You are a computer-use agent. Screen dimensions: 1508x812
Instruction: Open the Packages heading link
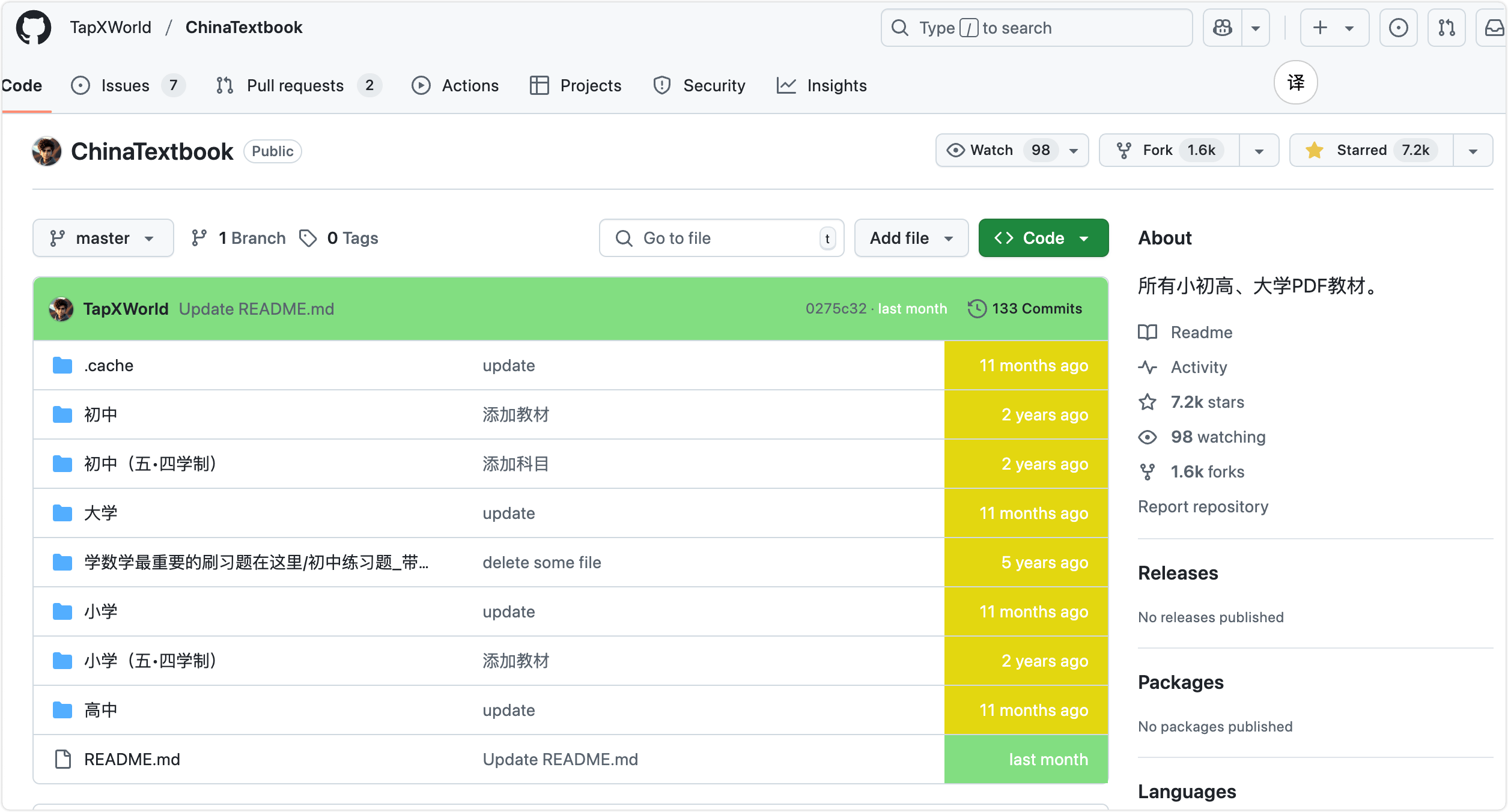point(1181,682)
